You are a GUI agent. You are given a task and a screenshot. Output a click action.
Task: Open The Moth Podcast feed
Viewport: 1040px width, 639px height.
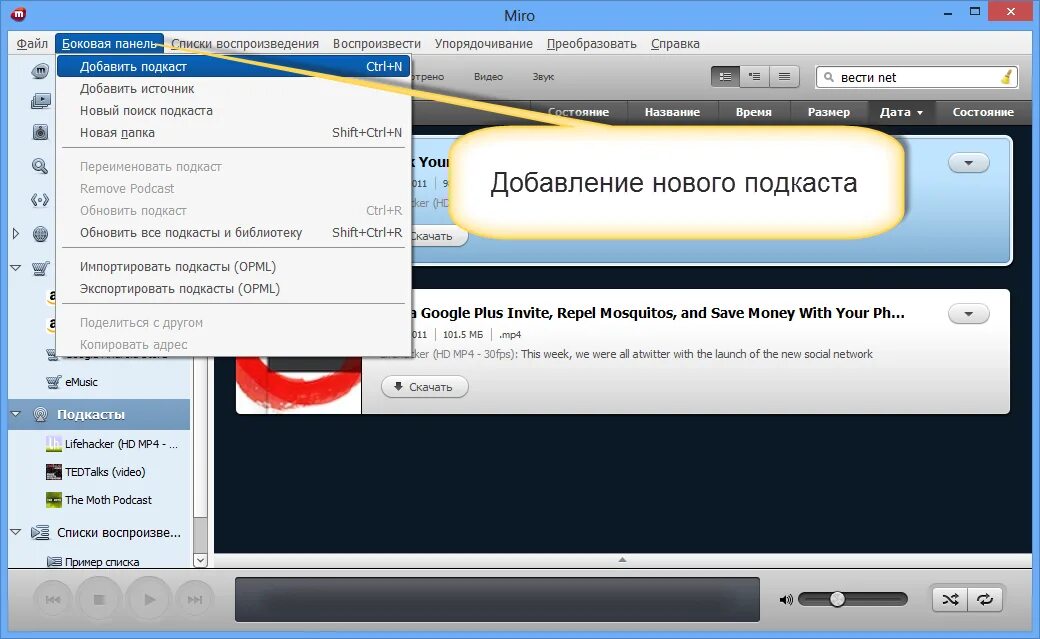(x=99, y=500)
